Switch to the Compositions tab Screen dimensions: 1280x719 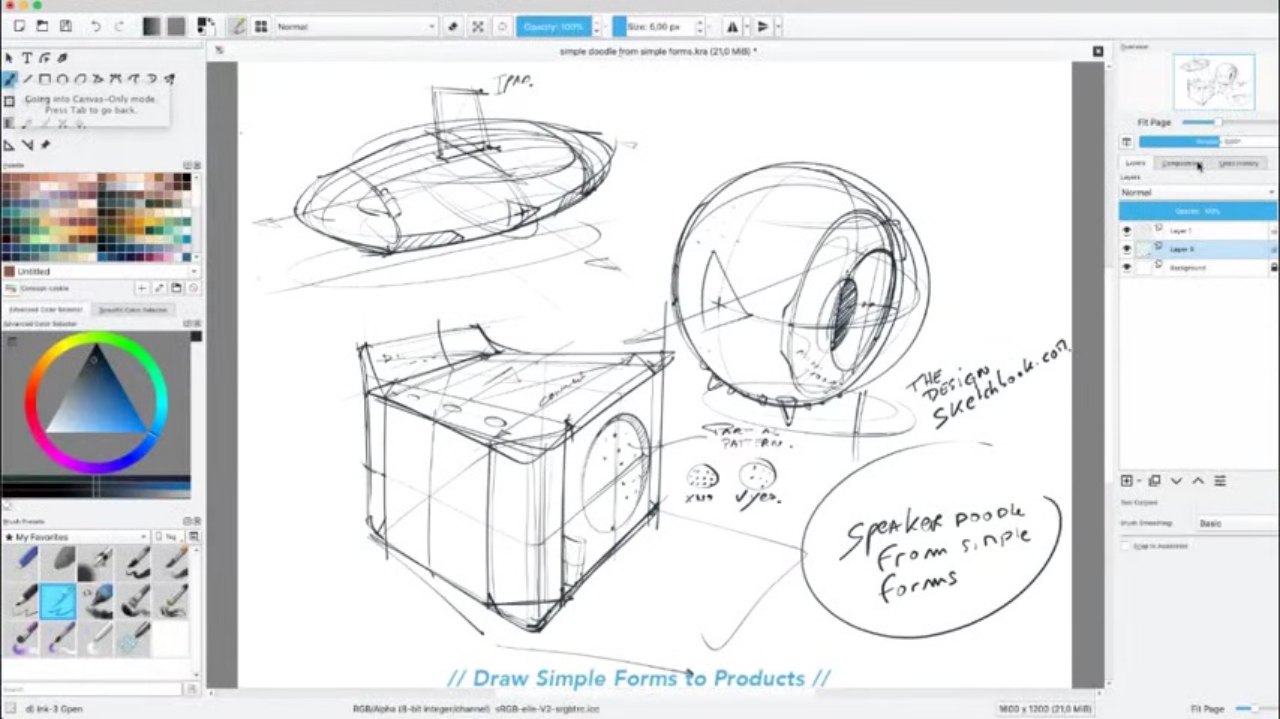point(1182,163)
